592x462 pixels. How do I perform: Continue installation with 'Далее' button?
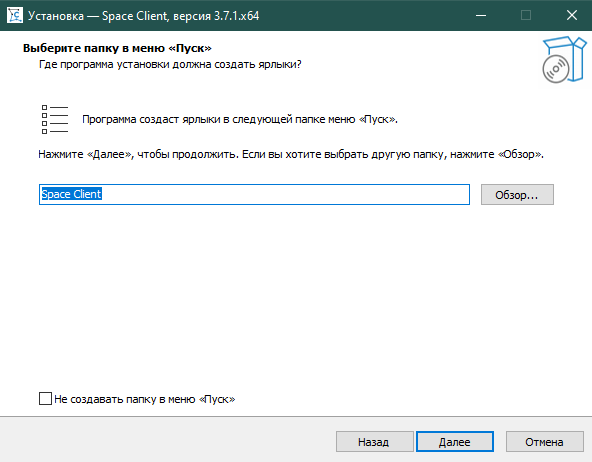coord(455,442)
